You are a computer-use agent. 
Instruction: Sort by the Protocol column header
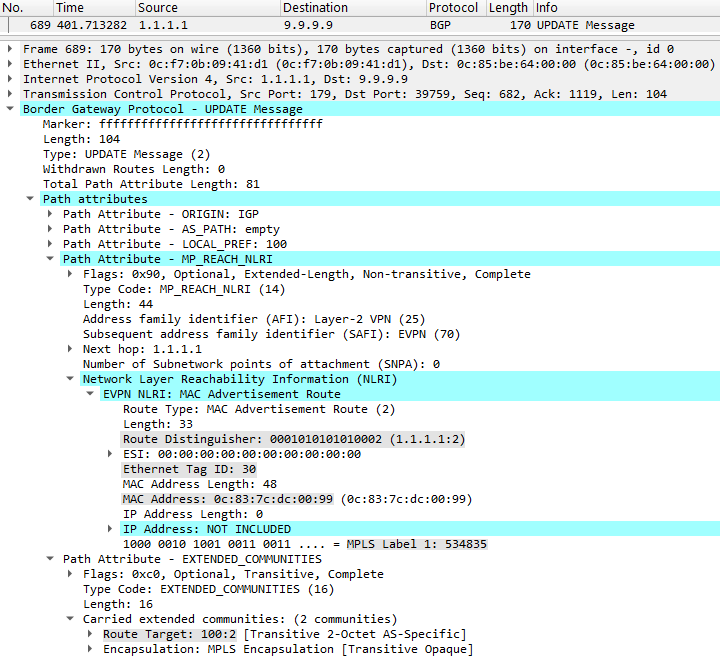pyautogui.click(x=456, y=8)
